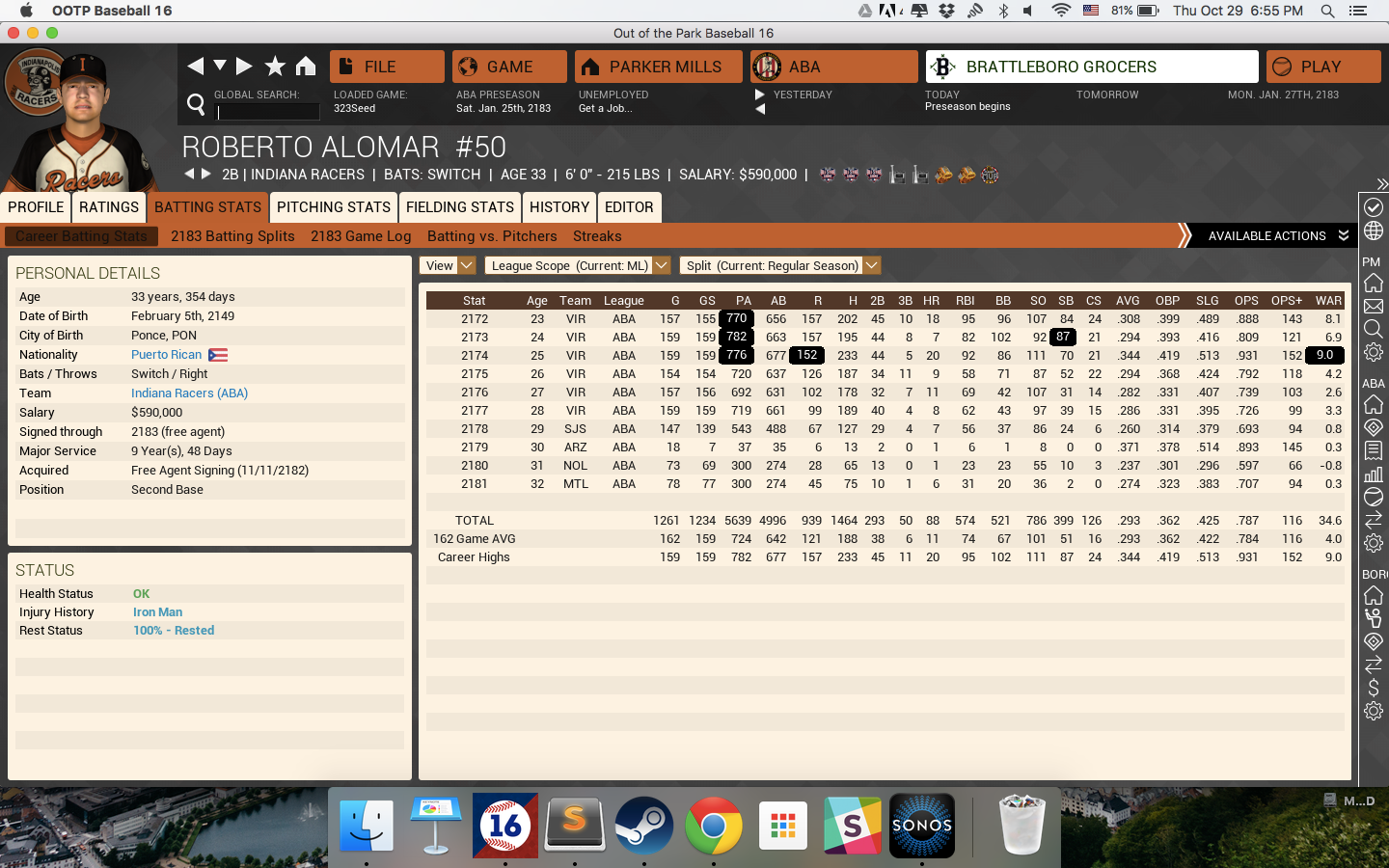Viewport: 1389px width, 868px height.
Task: Click the star bookmark icon in navigation bar
Action: (x=275, y=66)
